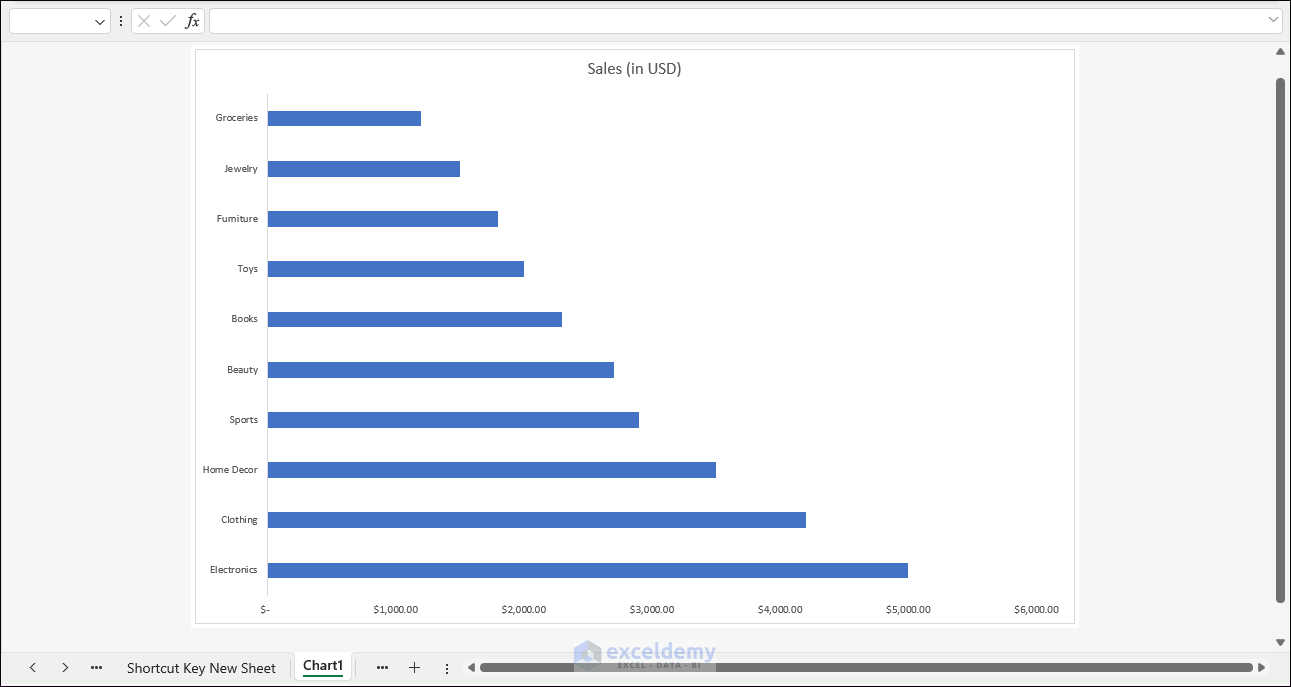Click the Beauty axis label
The width and height of the screenshot is (1291, 687).
pyautogui.click(x=243, y=370)
